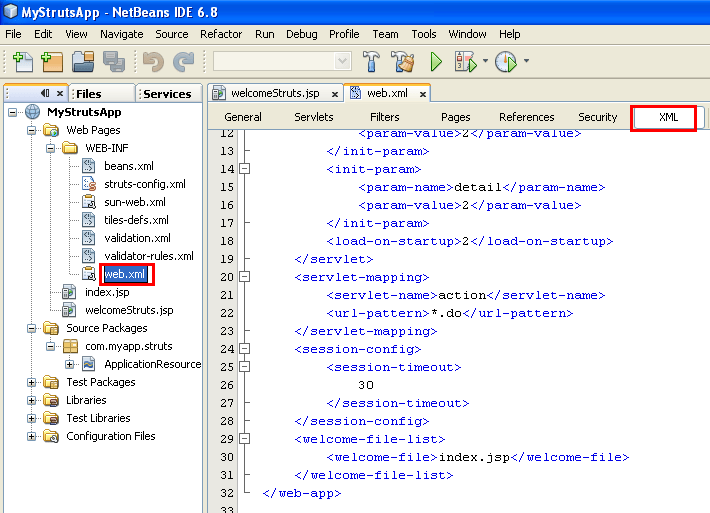Viewport: 710px width, 513px height.
Task: Click the New Project toolbar icon
Action: 52,62
